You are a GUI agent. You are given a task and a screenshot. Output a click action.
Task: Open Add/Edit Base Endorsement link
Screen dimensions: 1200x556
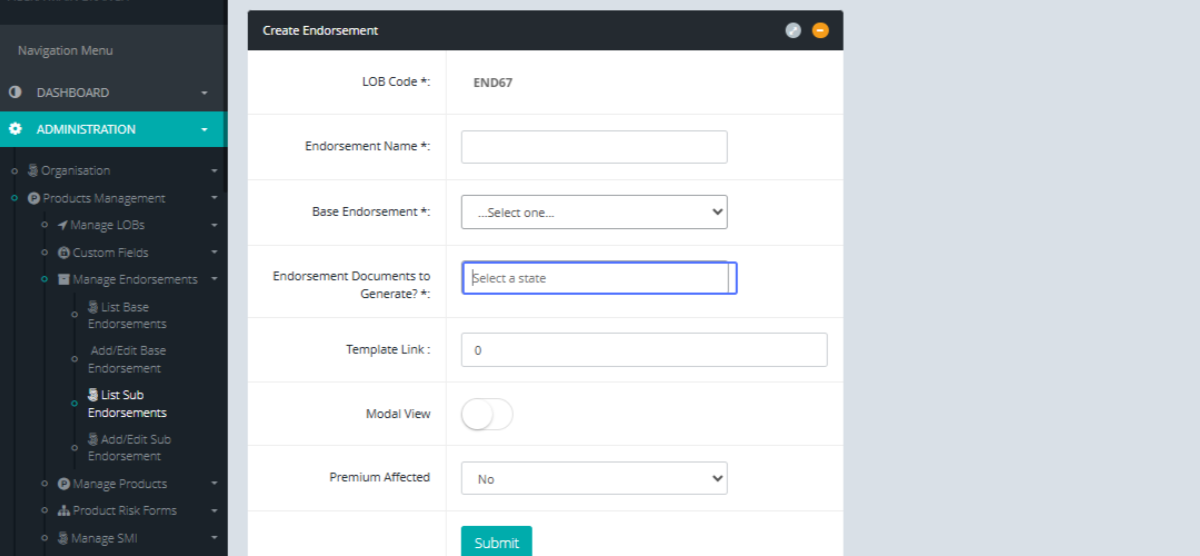(x=126, y=359)
